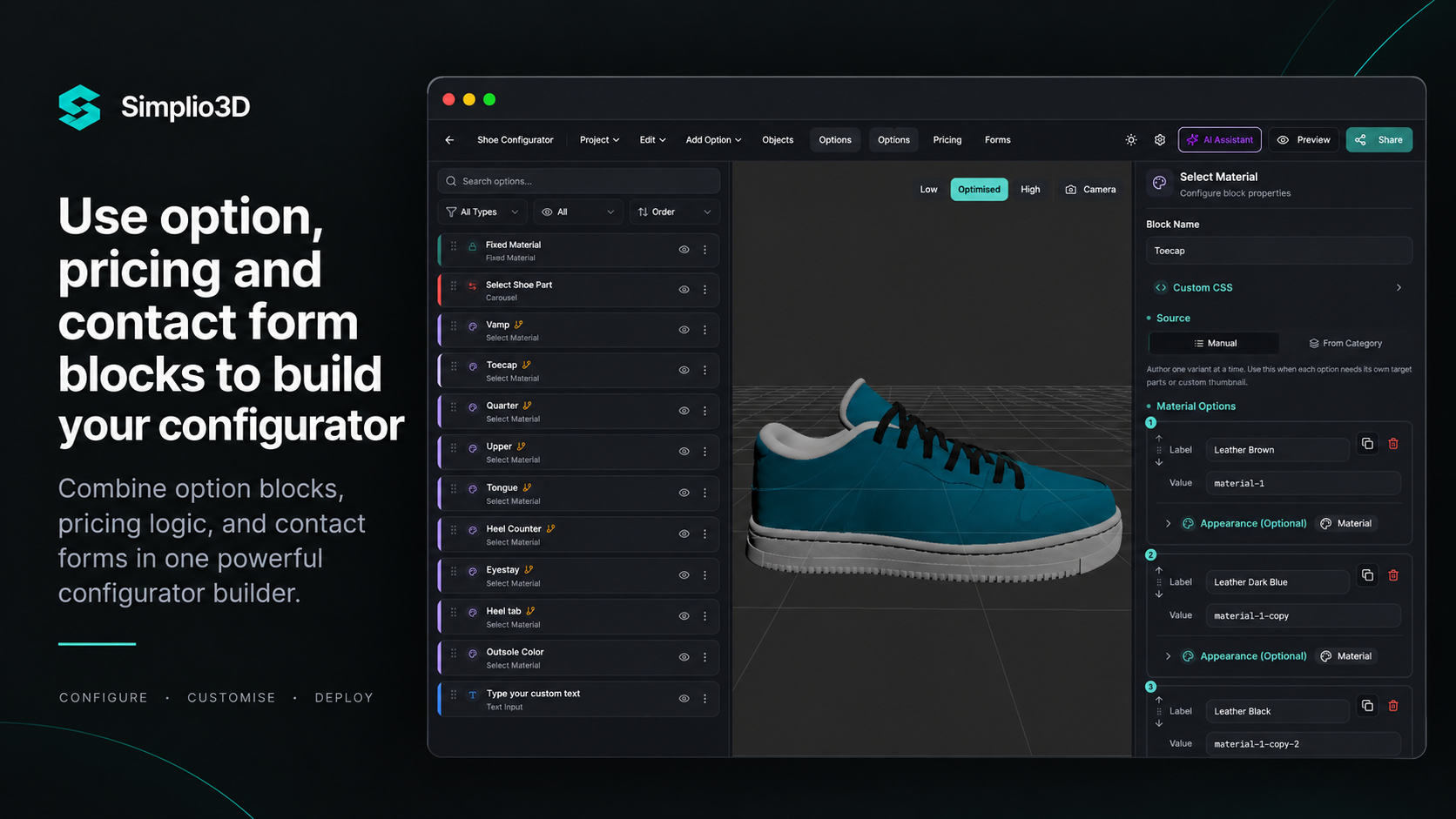The height and width of the screenshot is (819, 1456).
Task: Open three-dot menu for Tongue block
Action: (705, 493)
